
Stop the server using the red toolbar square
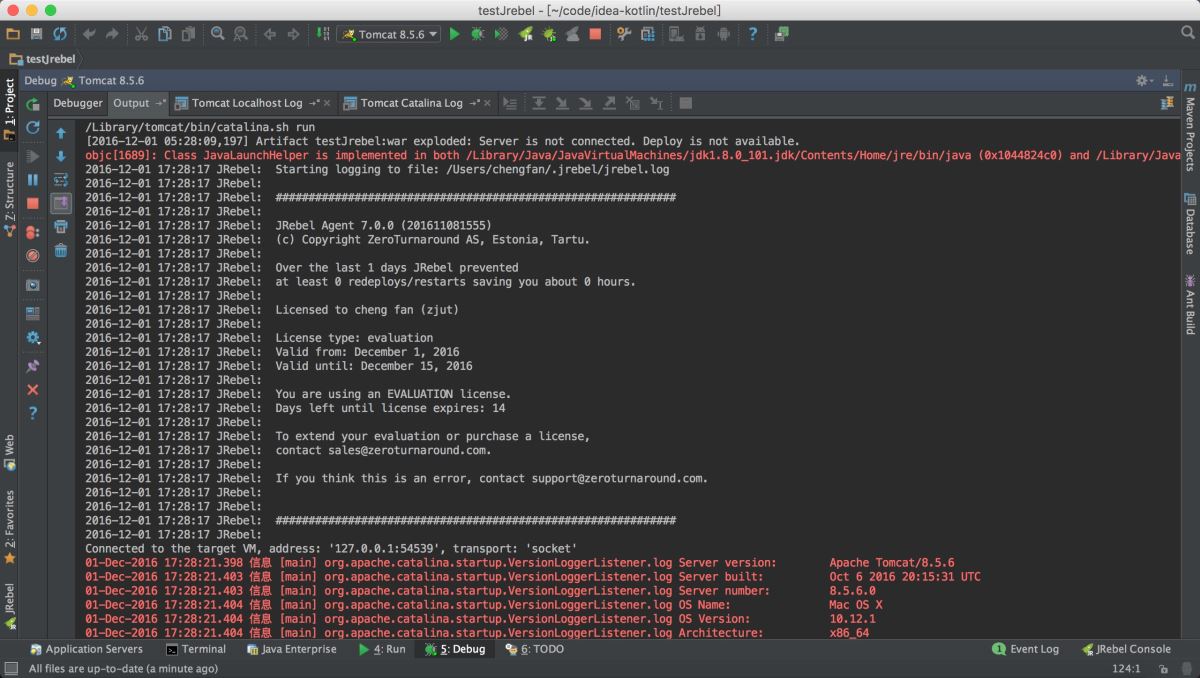[x=595, y=34]
